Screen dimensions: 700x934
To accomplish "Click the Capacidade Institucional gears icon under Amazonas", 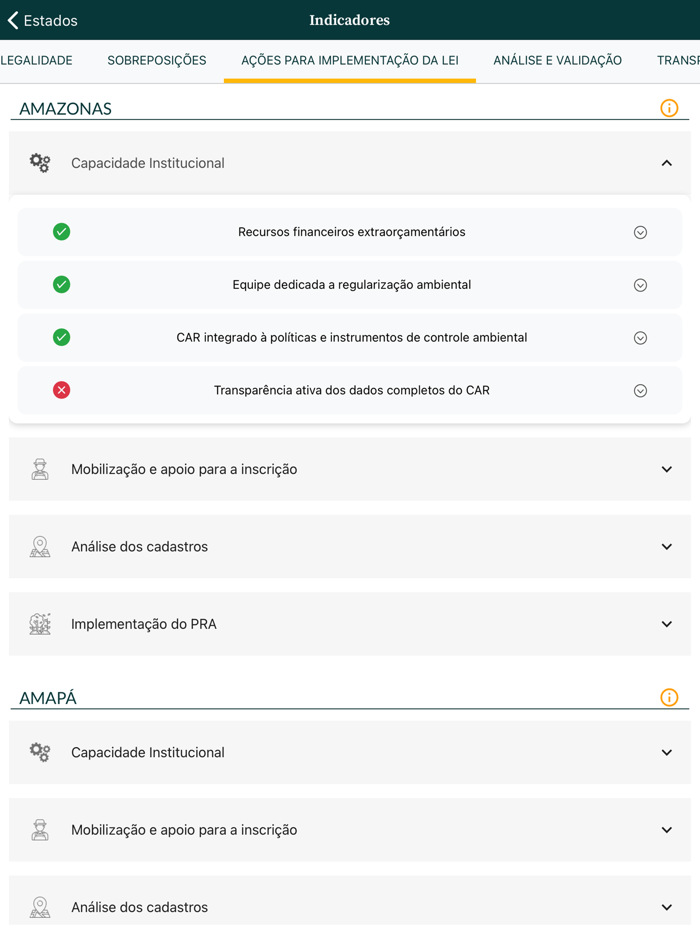I will click(x=39, y=162).
